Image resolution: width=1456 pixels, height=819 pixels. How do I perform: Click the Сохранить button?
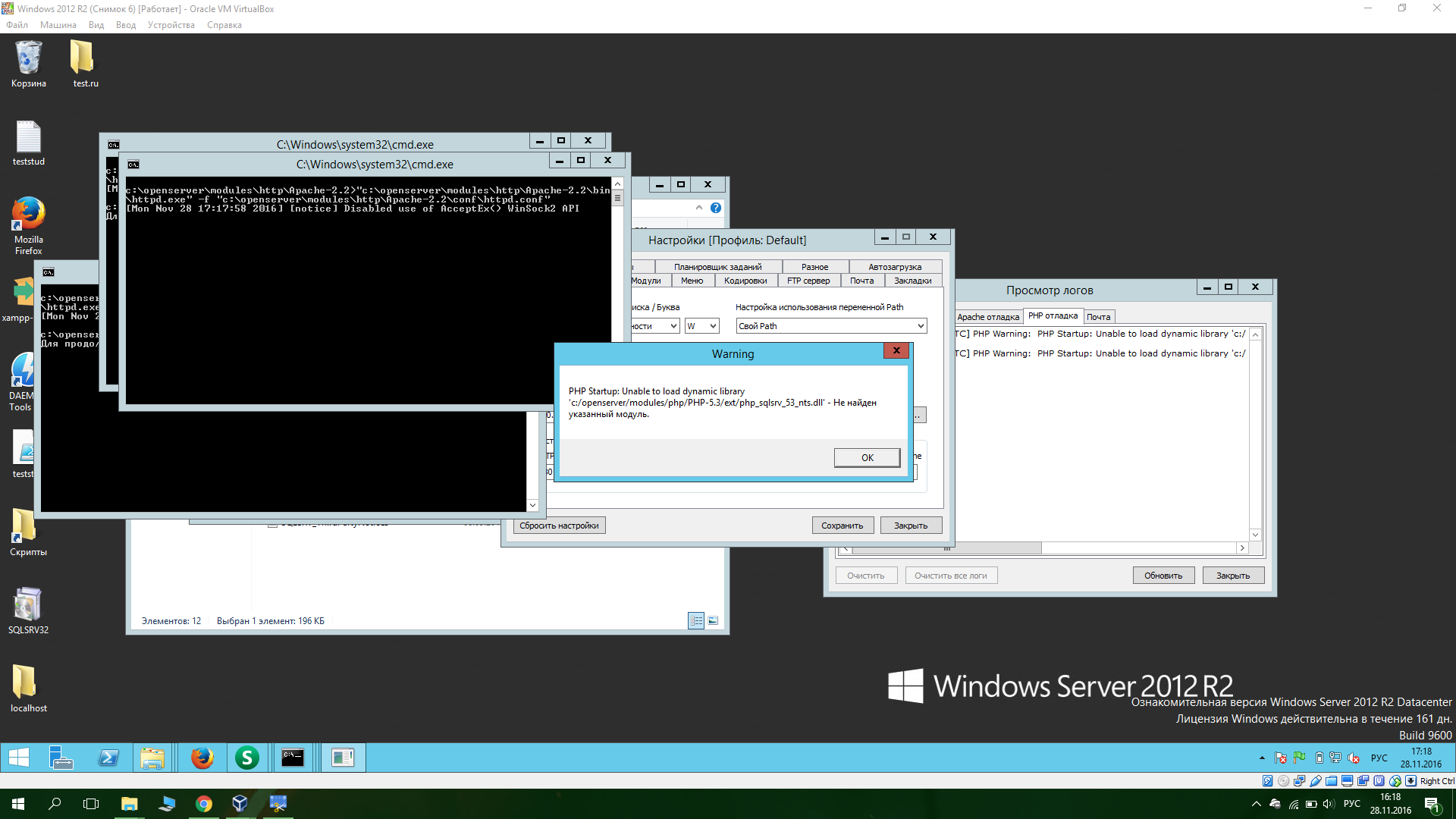842,526
